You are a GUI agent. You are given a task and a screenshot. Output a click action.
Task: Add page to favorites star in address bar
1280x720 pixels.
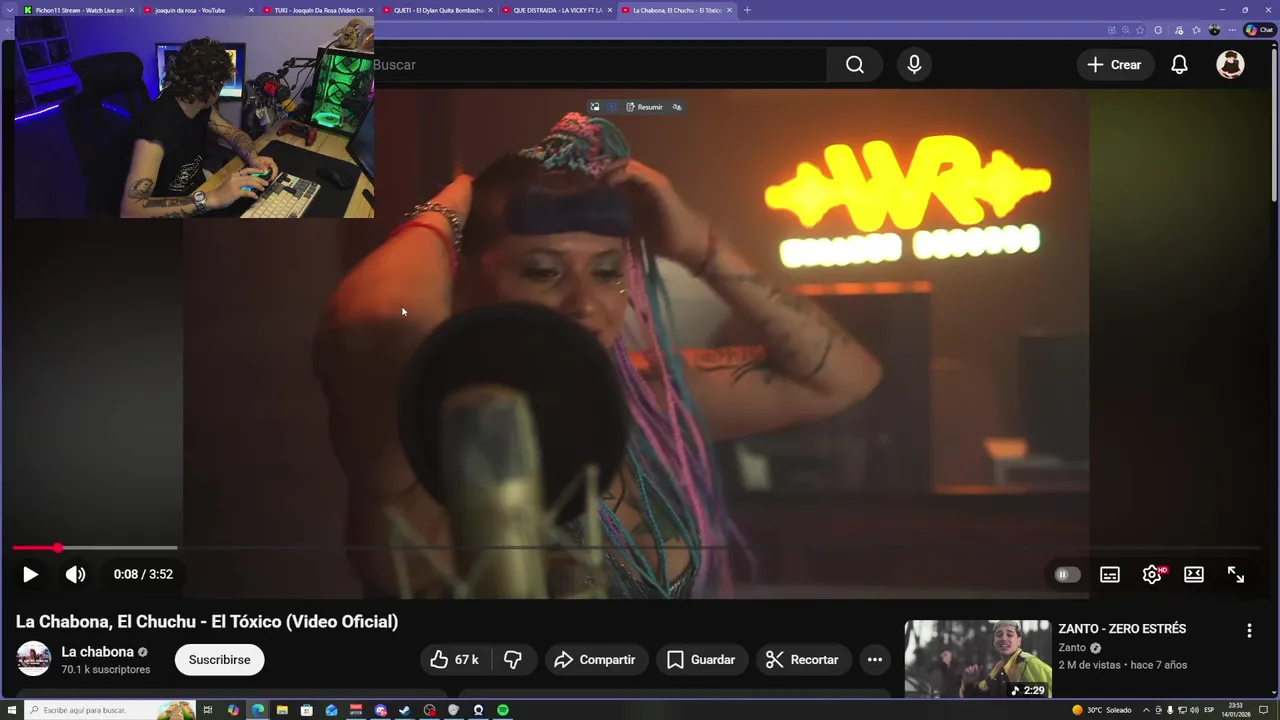click(x=1140, y=30)
